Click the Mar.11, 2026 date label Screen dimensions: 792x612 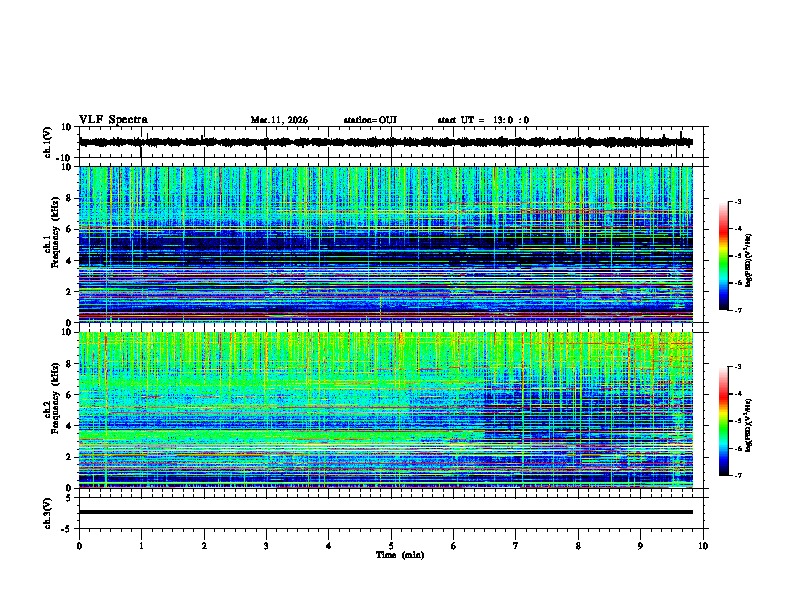(x=279, y=120)
